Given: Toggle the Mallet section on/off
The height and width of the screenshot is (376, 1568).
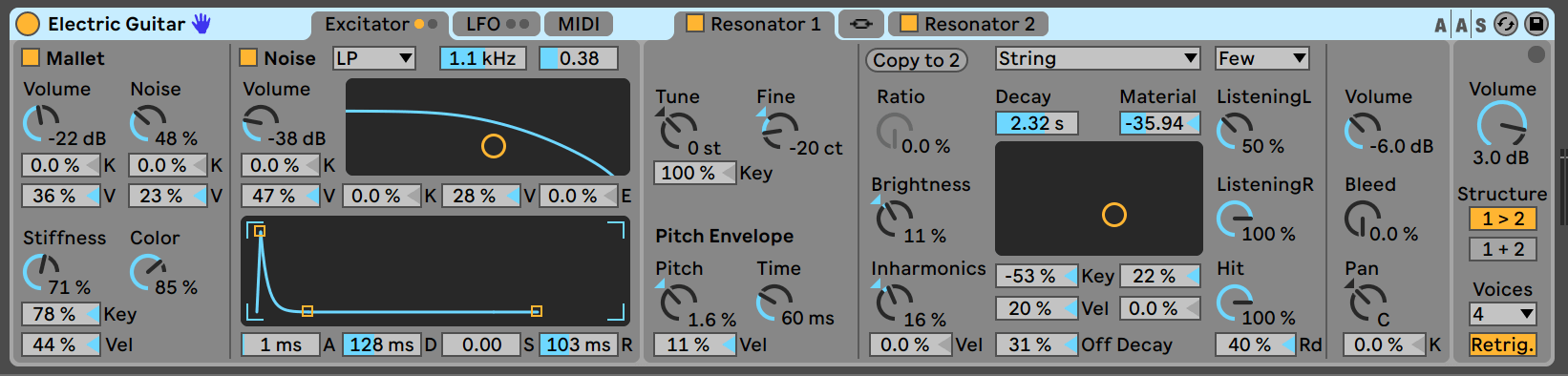Looking at the screenshot, I should [x=31, y=57].
